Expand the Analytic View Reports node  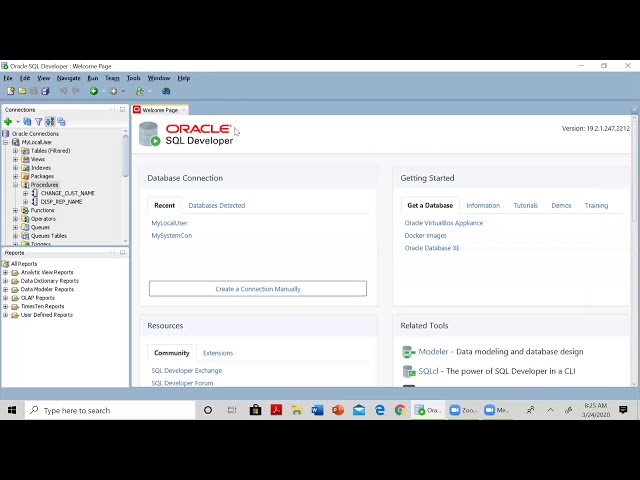pyautogui.click(x=6, y=272)
